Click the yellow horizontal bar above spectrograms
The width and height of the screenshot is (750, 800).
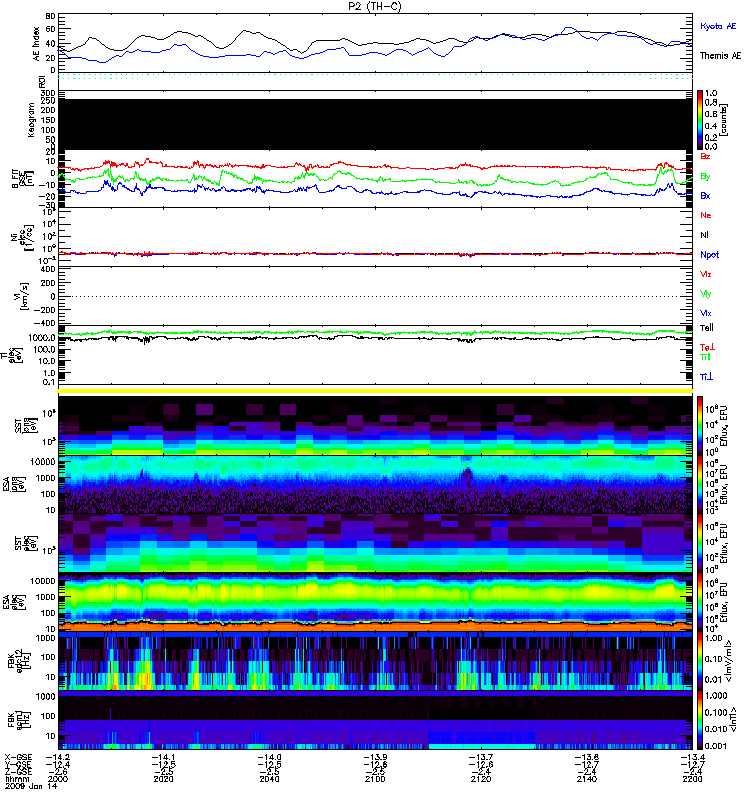tap(375, 391)
